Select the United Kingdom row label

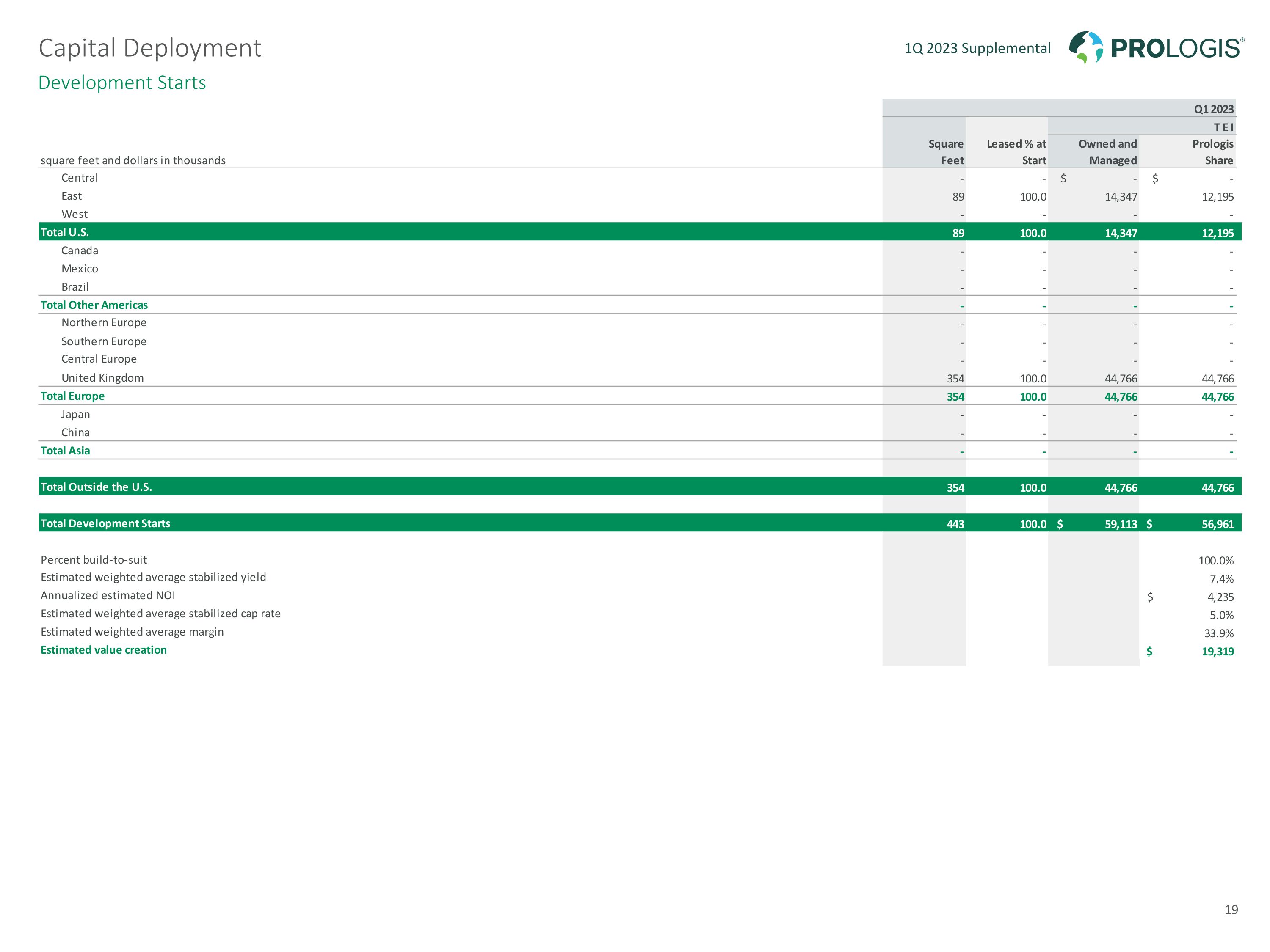coord(102,377)
